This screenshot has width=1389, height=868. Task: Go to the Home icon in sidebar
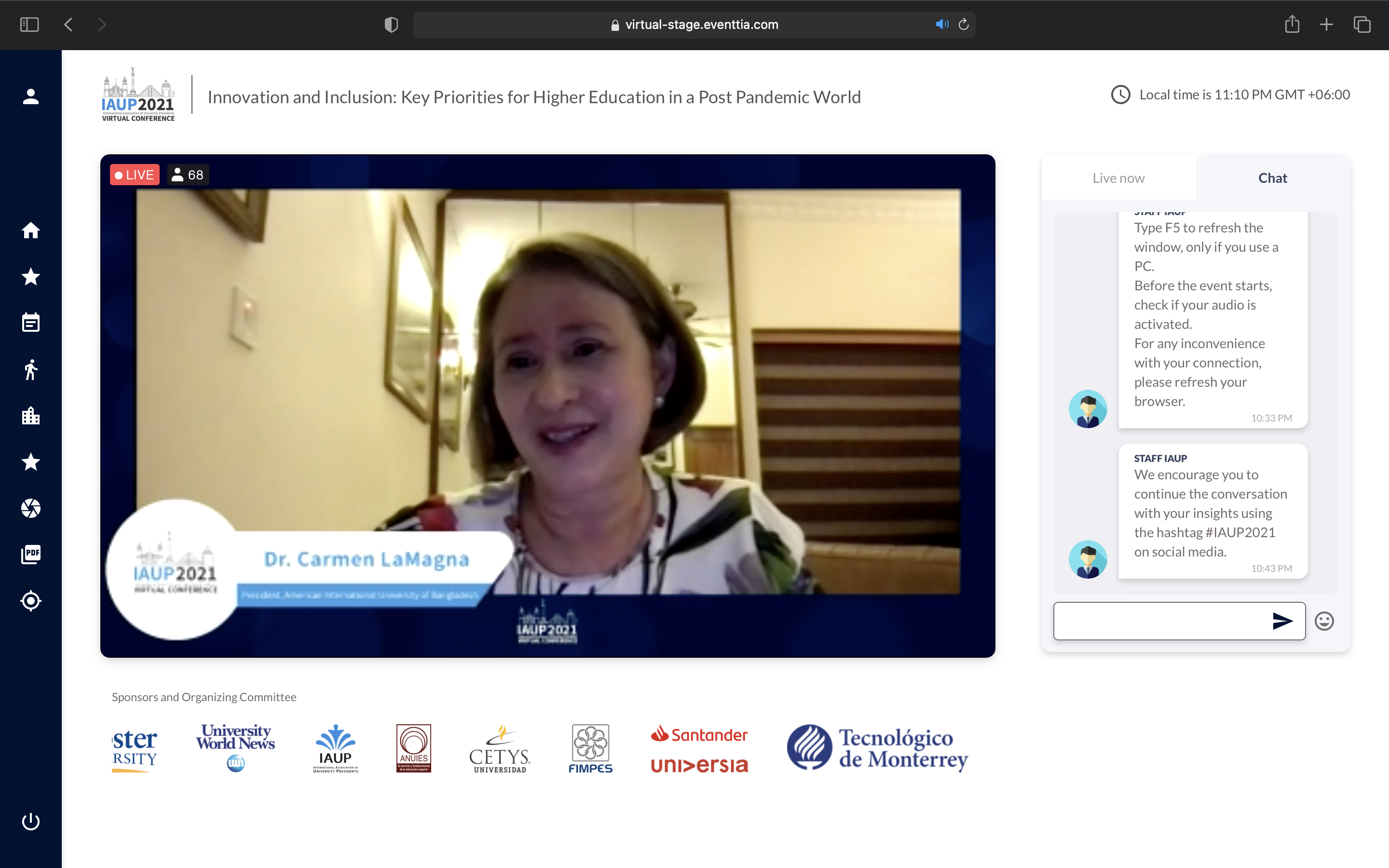tap(30, 230)
